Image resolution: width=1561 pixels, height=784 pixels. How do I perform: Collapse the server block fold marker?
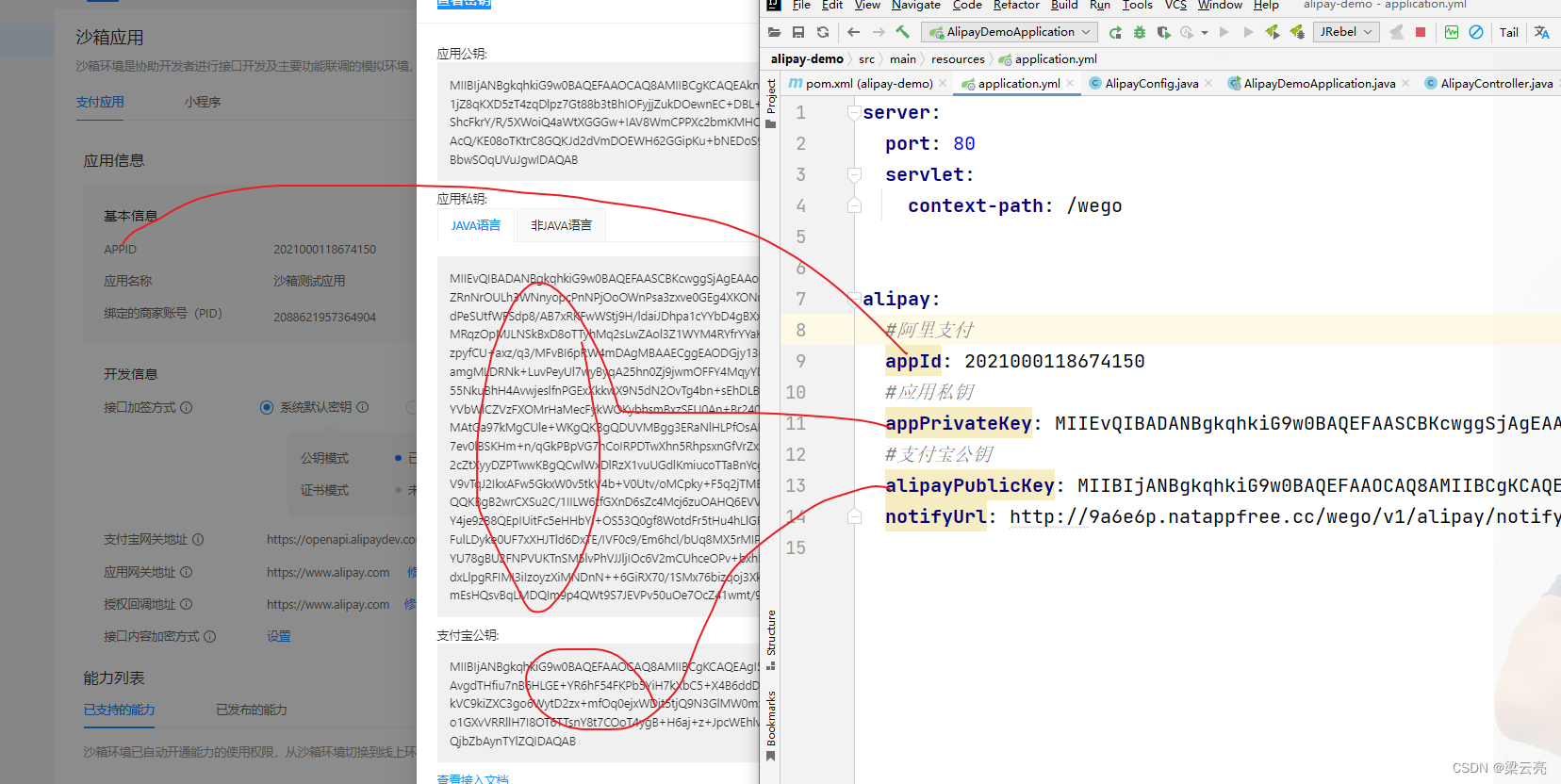[x=854, y=113]
